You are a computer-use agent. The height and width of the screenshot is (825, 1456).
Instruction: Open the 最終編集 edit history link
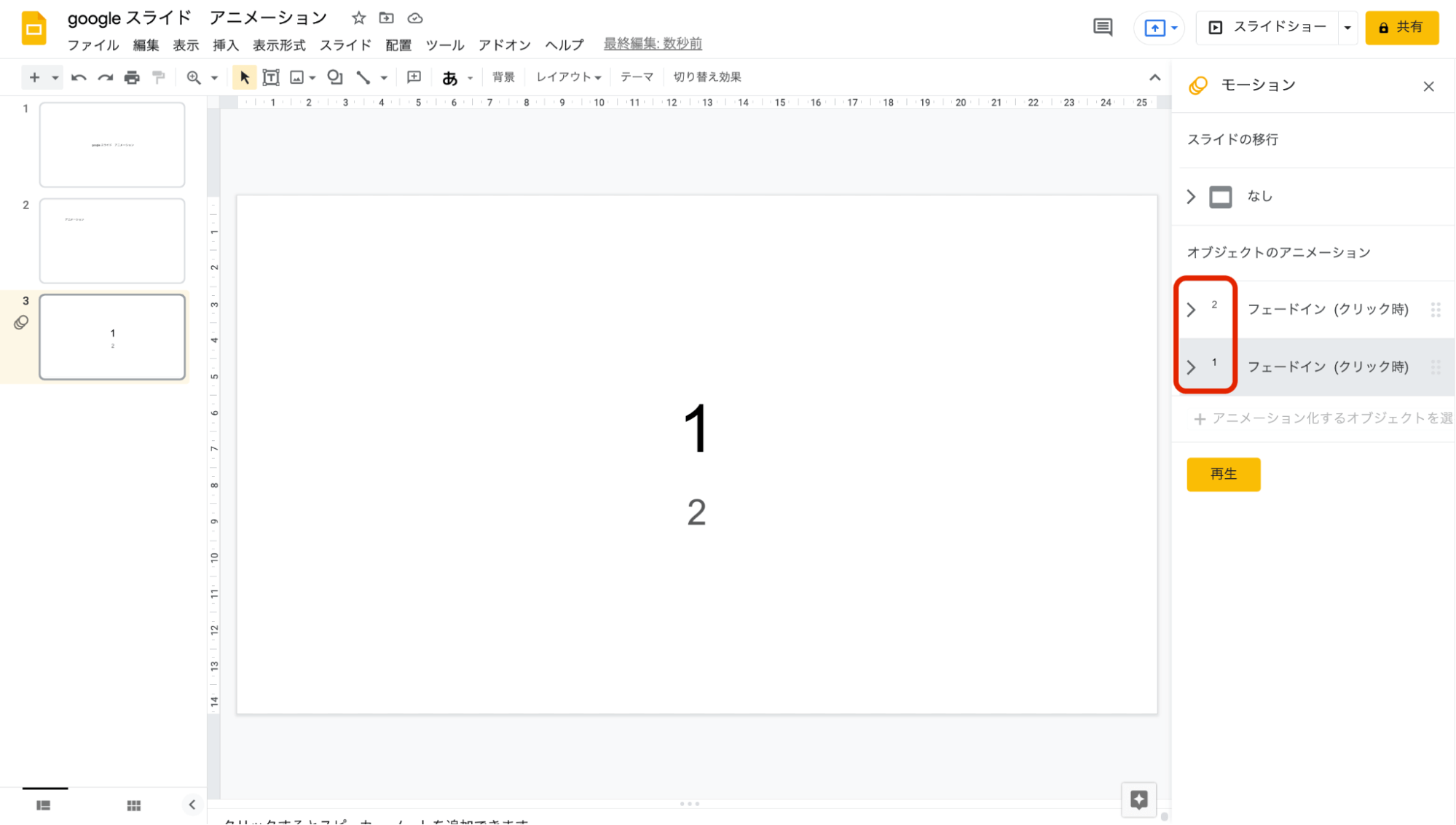653,44
